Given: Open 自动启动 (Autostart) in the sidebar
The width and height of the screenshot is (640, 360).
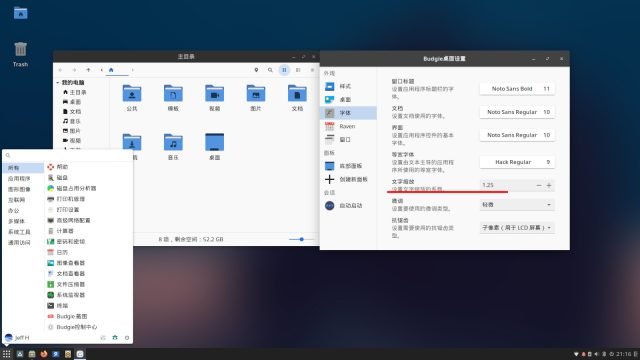Looking at the screenshot, I should (349, 206).
